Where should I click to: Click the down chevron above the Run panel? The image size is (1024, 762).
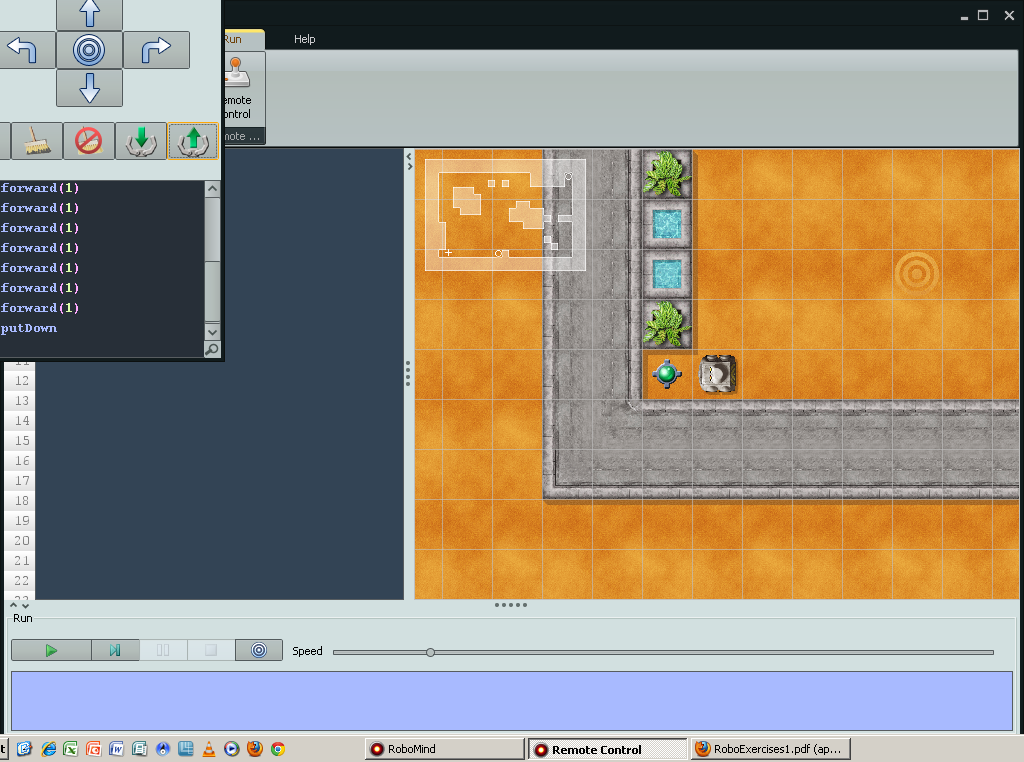(25, 605)
